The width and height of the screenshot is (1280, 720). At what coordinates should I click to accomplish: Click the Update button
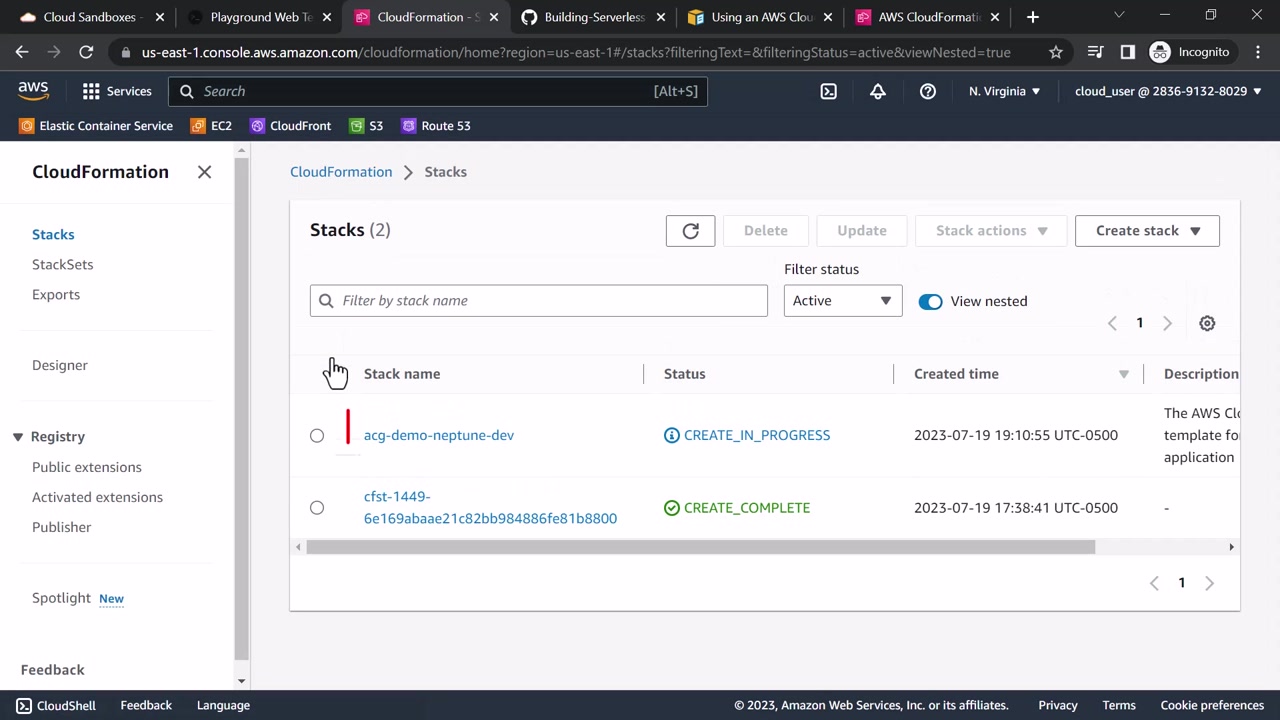pos(862,231)
